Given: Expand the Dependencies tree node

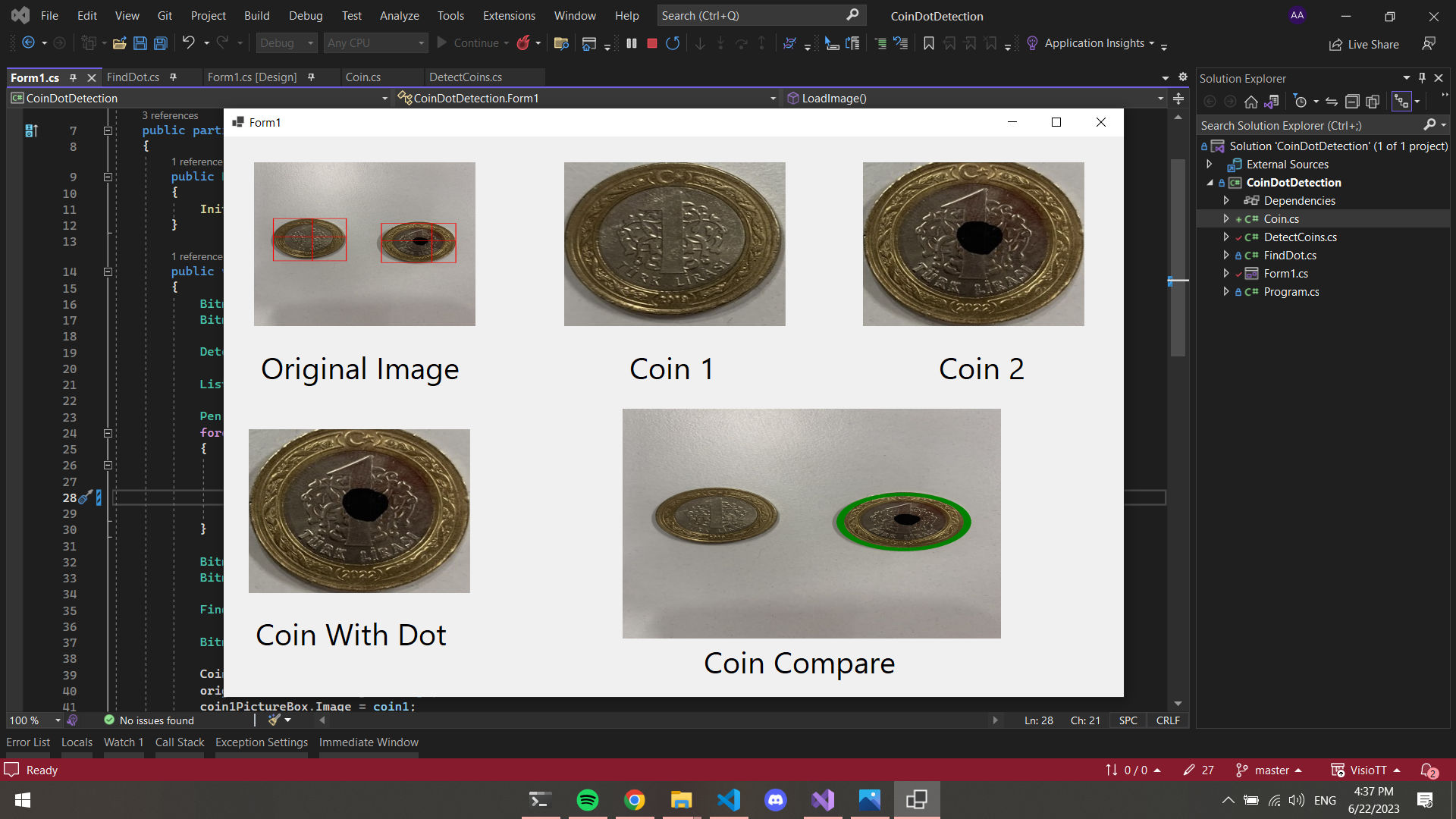Looking at the screenshot, I should click(1226, 200).
